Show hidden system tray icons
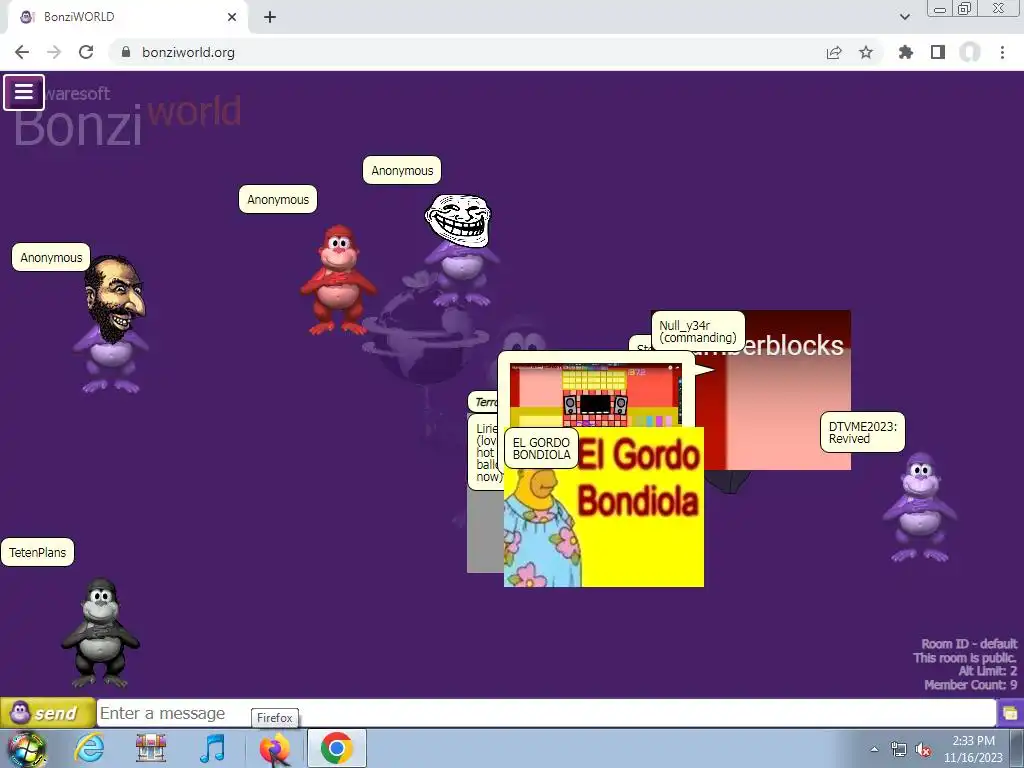The height and width of the screenshot is (768, 1024). [x=874, y=749]
